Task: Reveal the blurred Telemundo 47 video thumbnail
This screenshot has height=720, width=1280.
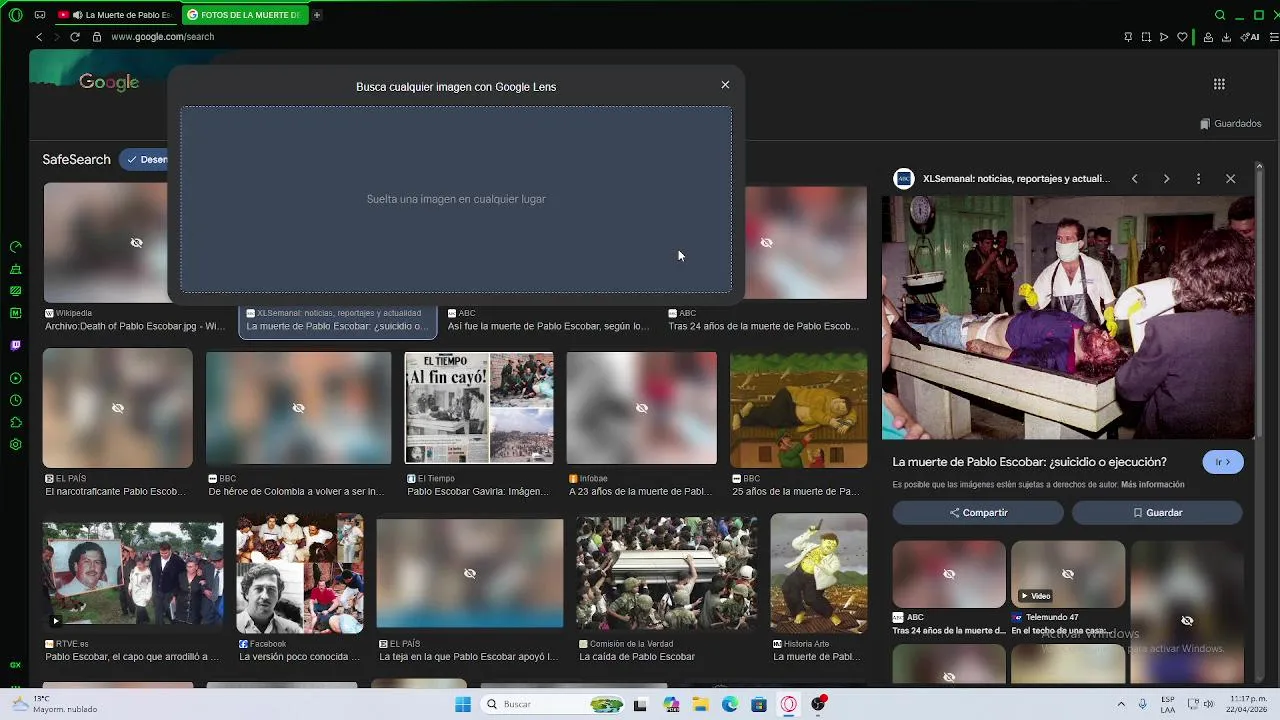Action: 1068,574
